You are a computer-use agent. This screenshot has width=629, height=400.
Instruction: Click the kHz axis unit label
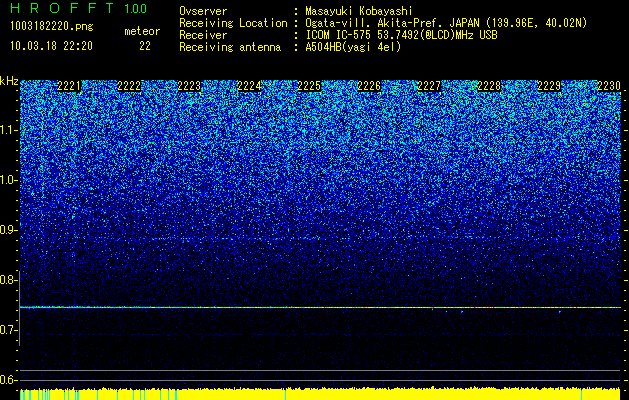pos(9,81)
